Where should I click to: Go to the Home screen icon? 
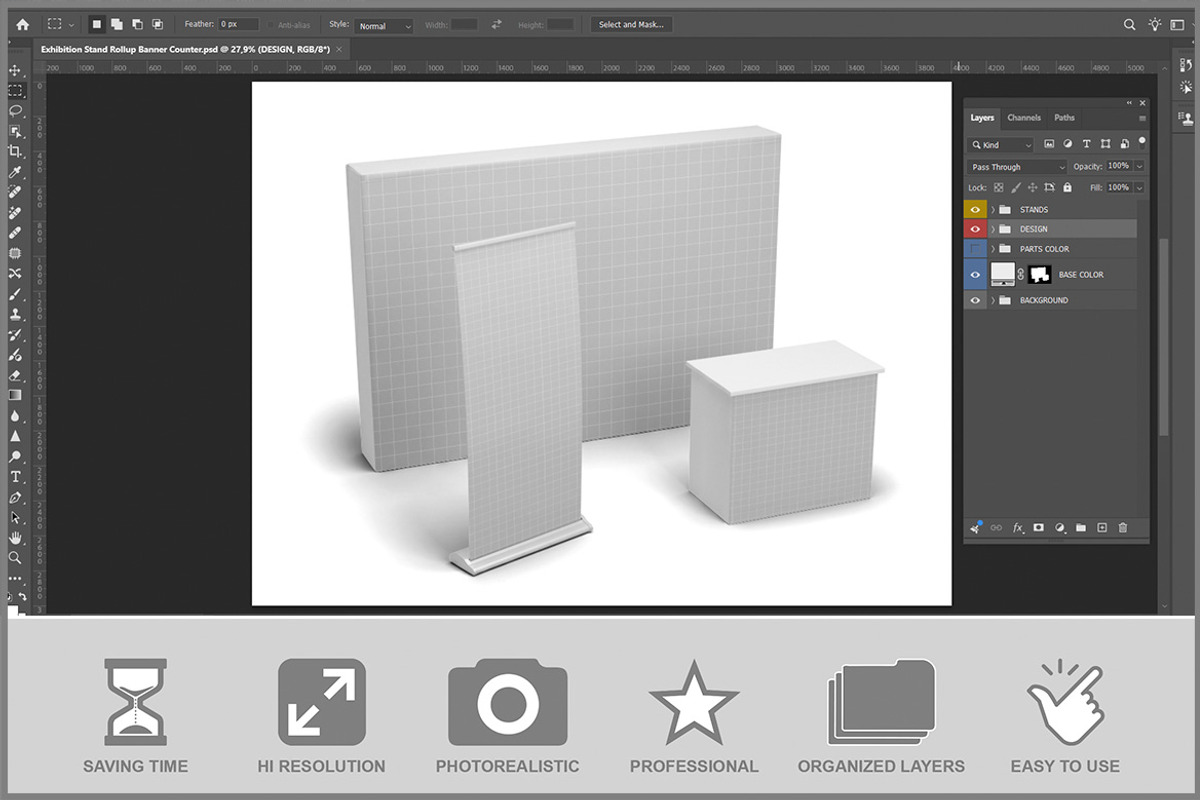coord(22,24)
